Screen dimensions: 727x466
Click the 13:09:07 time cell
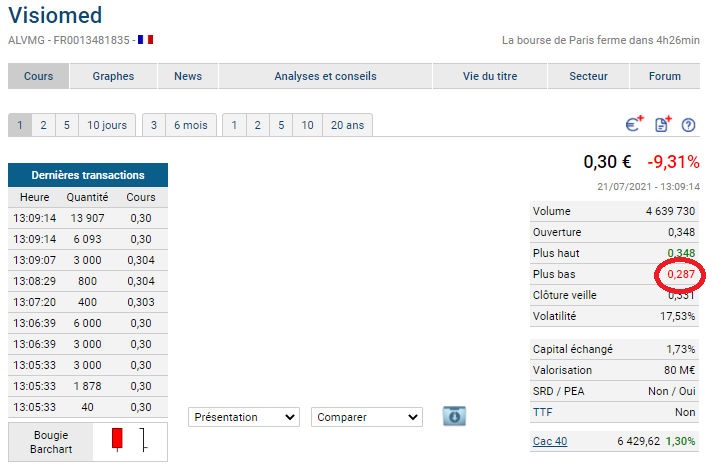tap(34, 260)
